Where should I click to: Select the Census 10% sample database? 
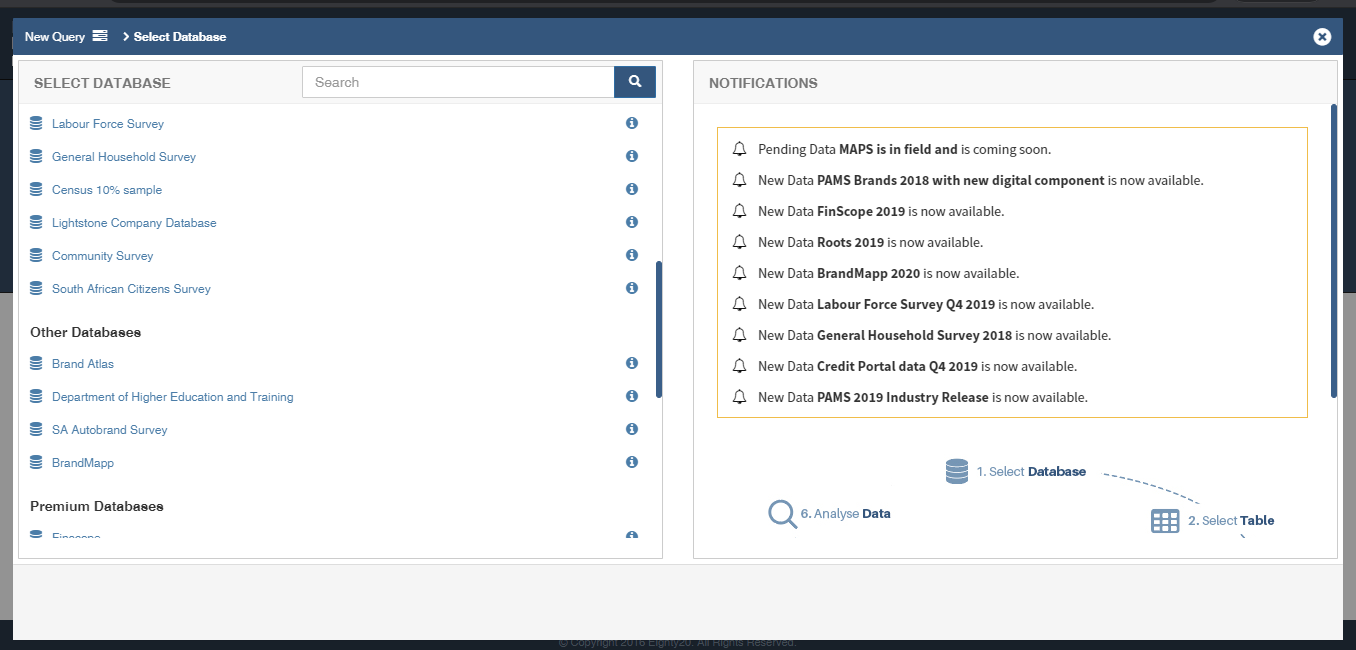pos(107,190)
